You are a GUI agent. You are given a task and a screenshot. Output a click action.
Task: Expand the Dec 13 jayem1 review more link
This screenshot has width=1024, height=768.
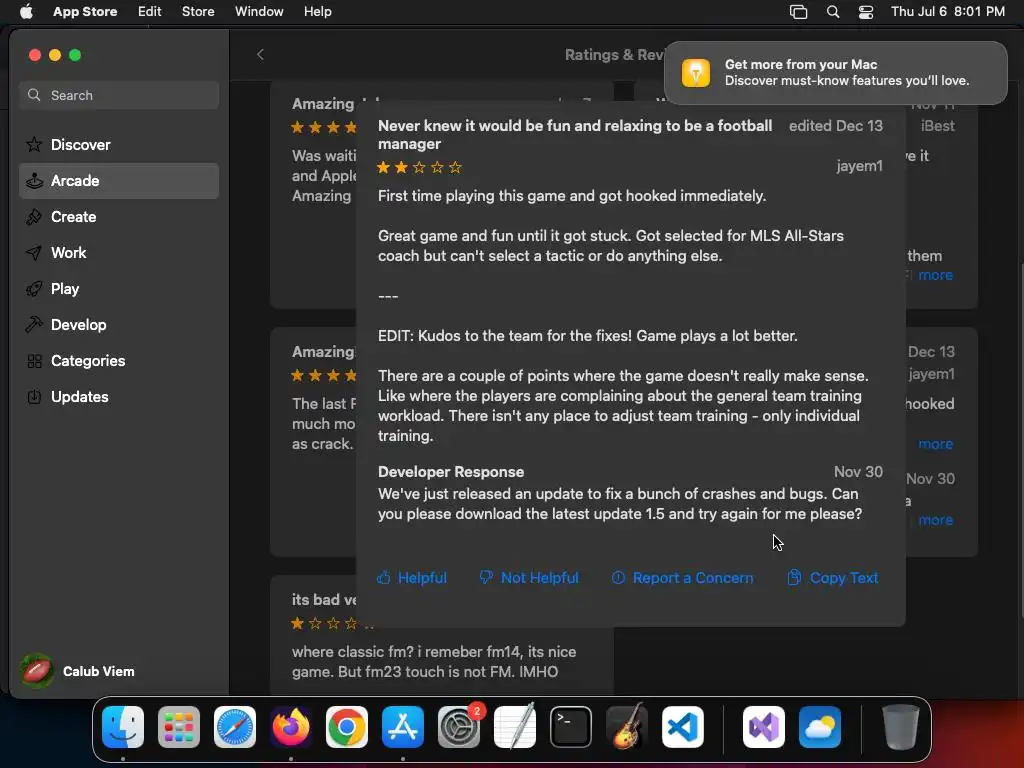pyautogui.click(x=935, y=444)
